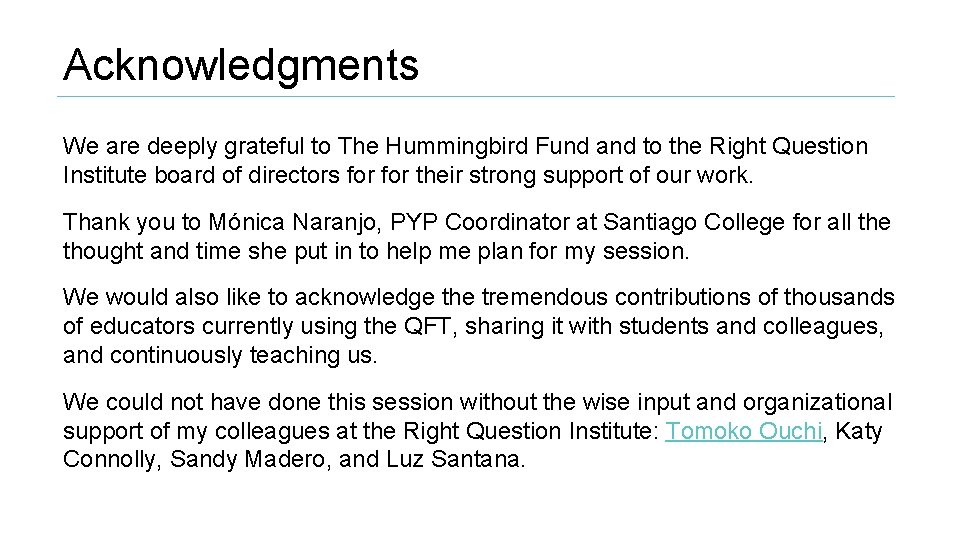
Task: Open the Tomoko Ouchi hyperlink
Action: pyautogui.click(x=743, y=431)
